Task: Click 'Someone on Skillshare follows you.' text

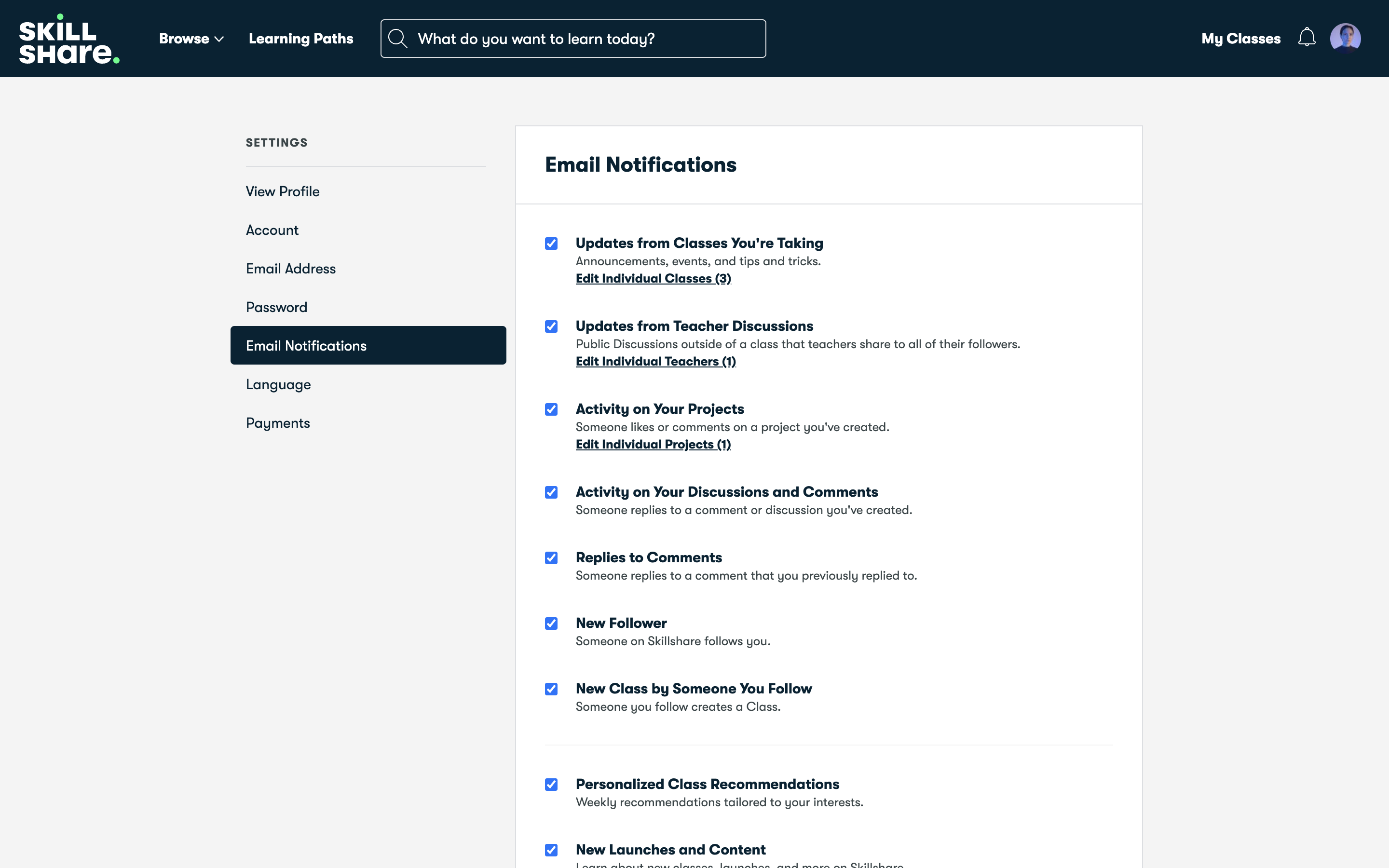Action: click(x=673, y=641)
